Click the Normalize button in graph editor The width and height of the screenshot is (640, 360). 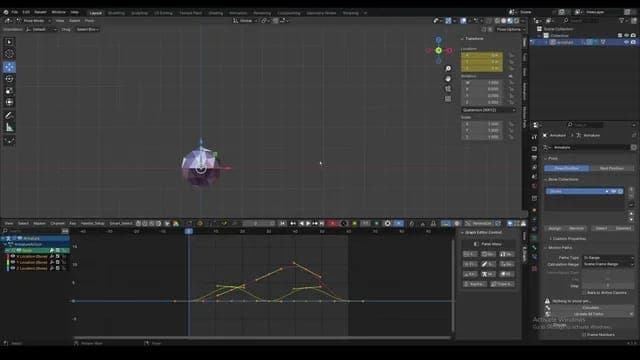[x=479, y=223]
